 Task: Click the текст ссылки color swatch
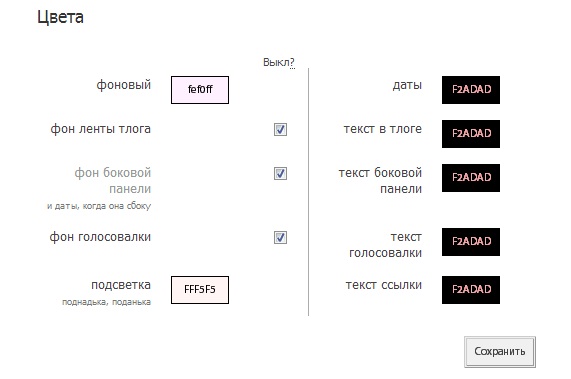click(x=471, y=290)
